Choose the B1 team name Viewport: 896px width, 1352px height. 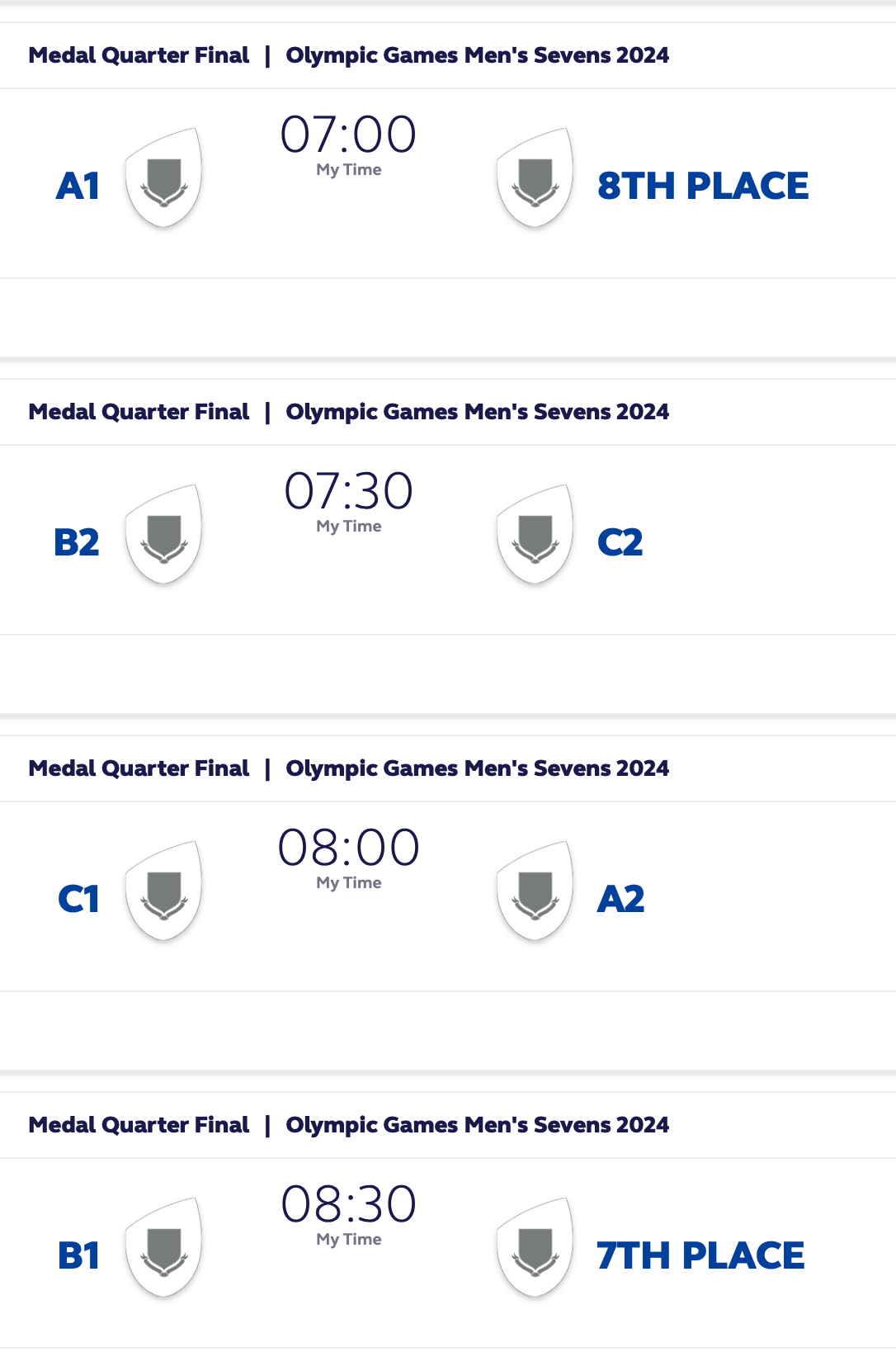[78, 1255]
